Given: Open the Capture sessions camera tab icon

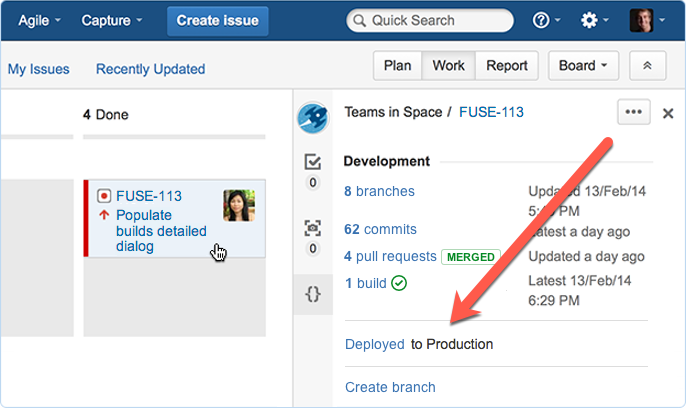Looking at the screenshot, I should point(313,228).
